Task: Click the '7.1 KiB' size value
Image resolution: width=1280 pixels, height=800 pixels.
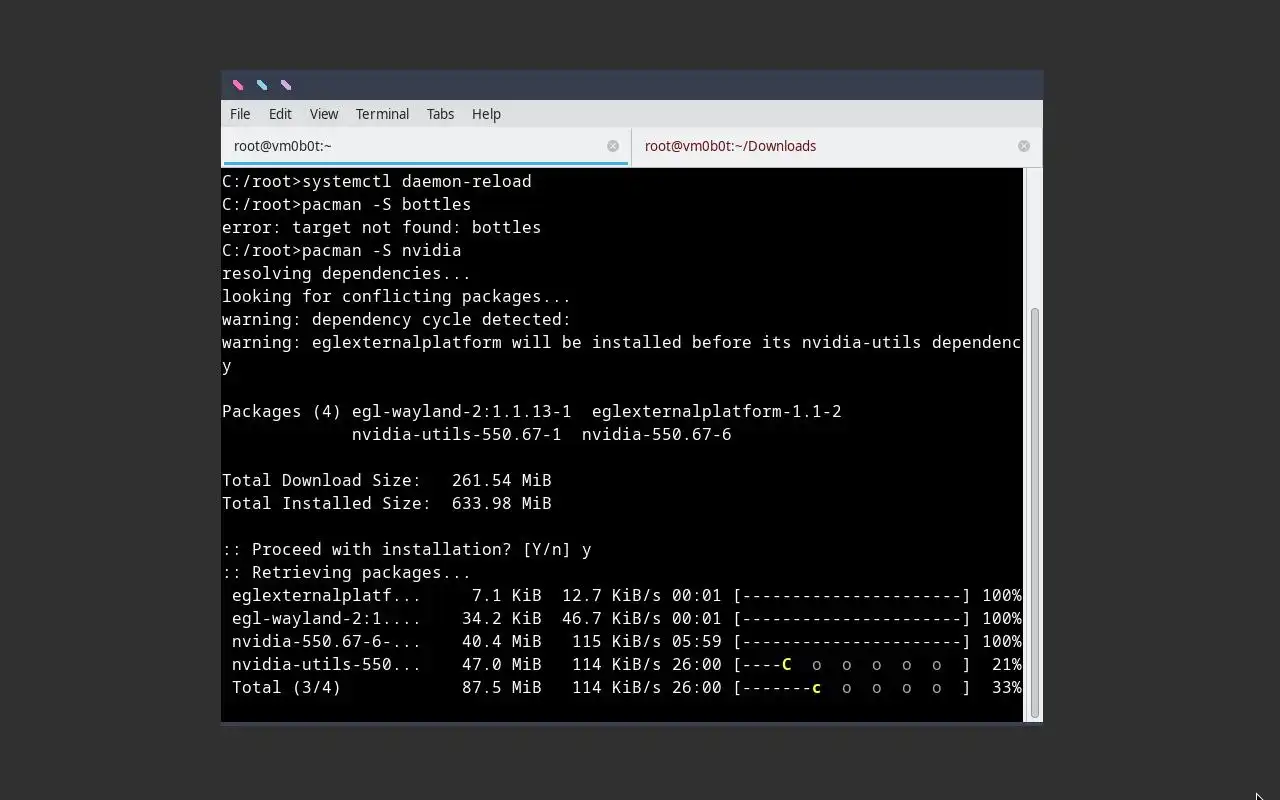Action: point(507,596)
